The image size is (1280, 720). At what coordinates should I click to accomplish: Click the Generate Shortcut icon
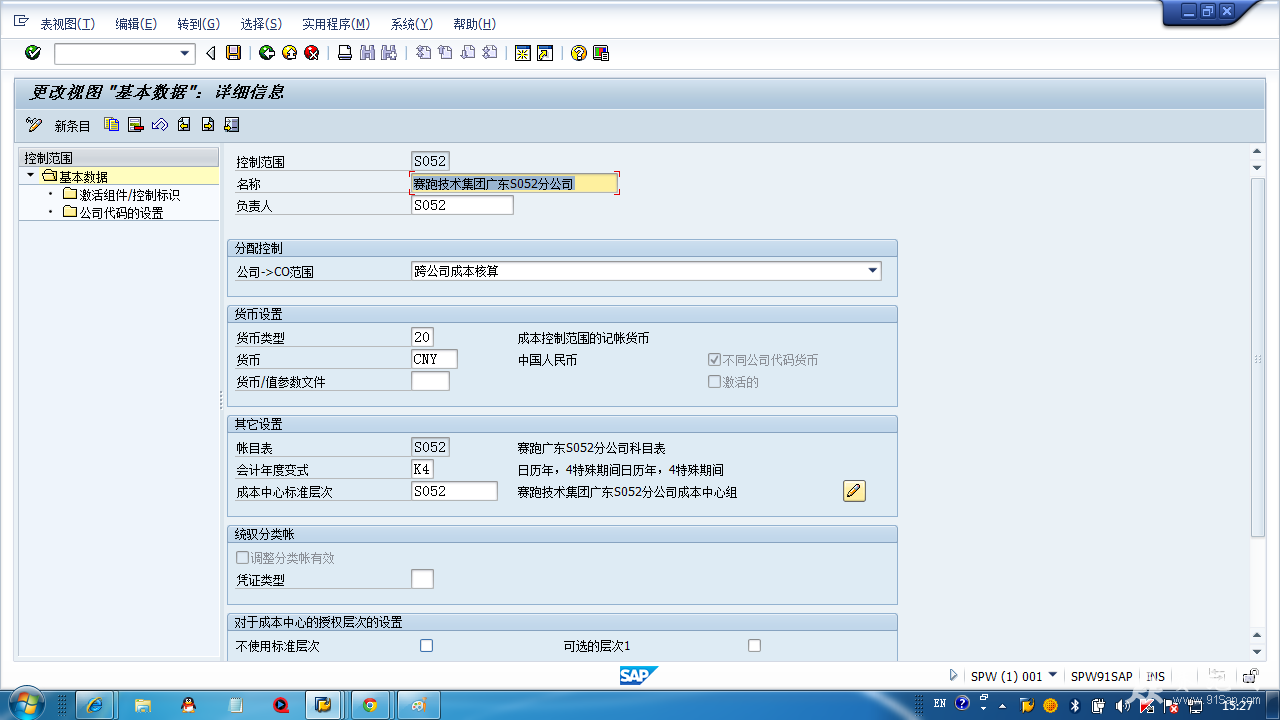coord(545,53)
